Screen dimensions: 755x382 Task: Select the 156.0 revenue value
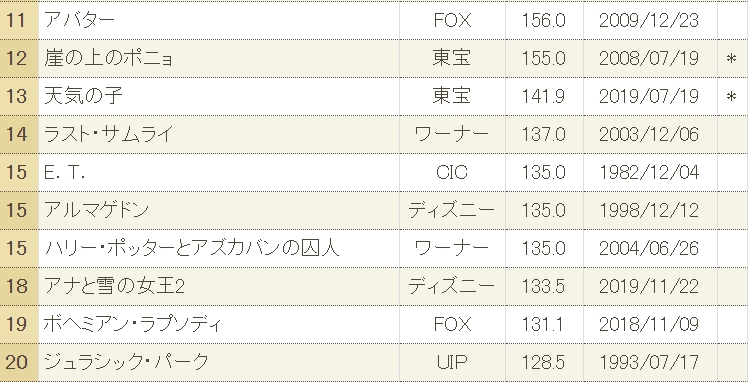544,20
